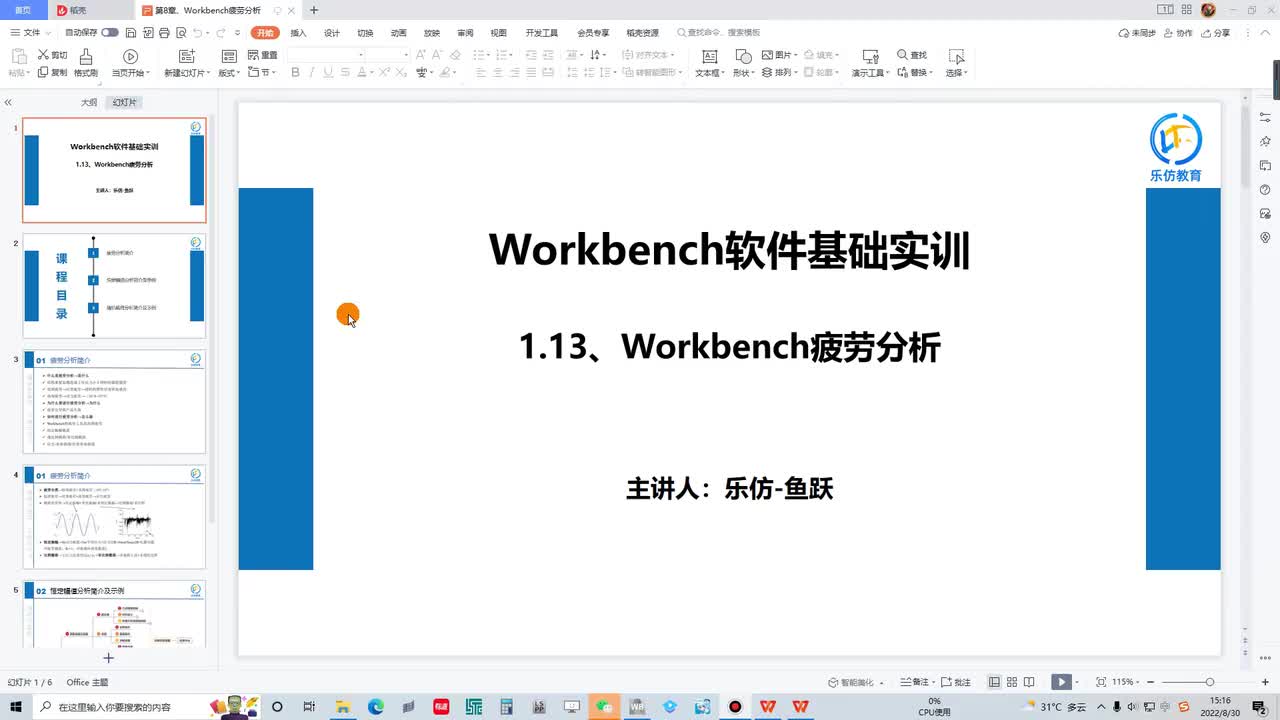Click the Replace (替换) icon
The image size is (1280, 720).
(902, 72)
